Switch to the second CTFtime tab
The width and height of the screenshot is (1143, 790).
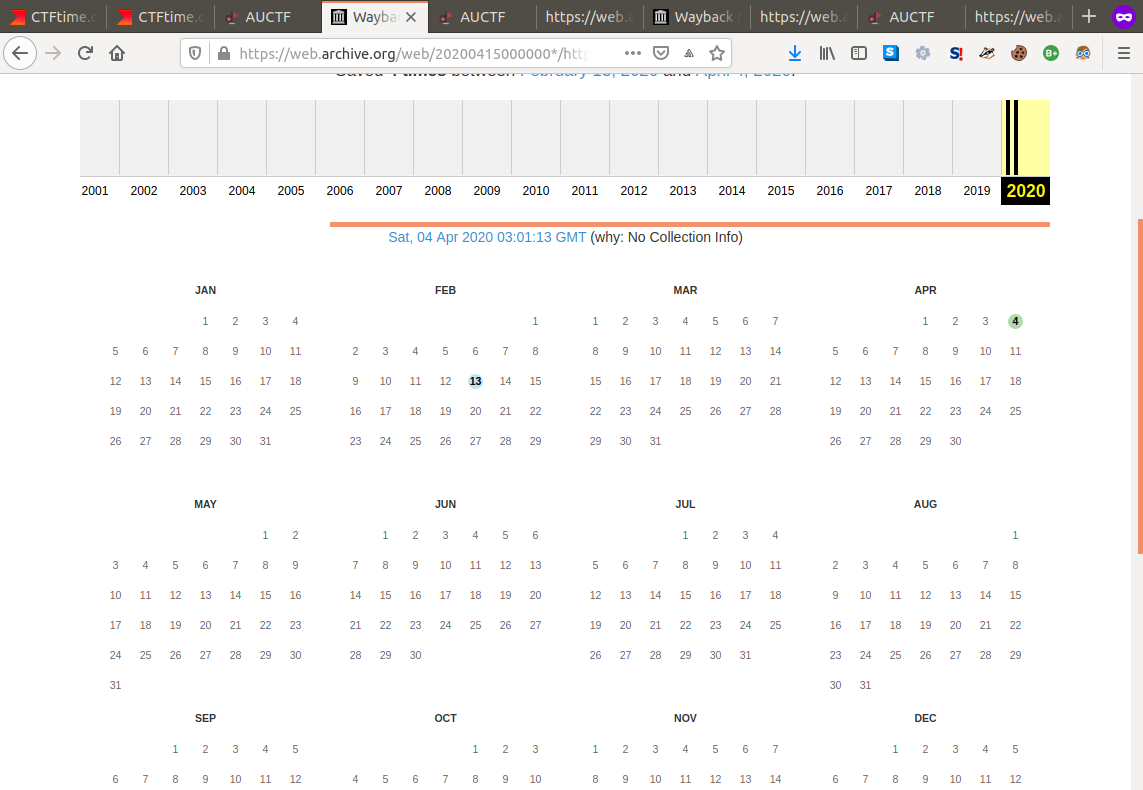[160, 17]
